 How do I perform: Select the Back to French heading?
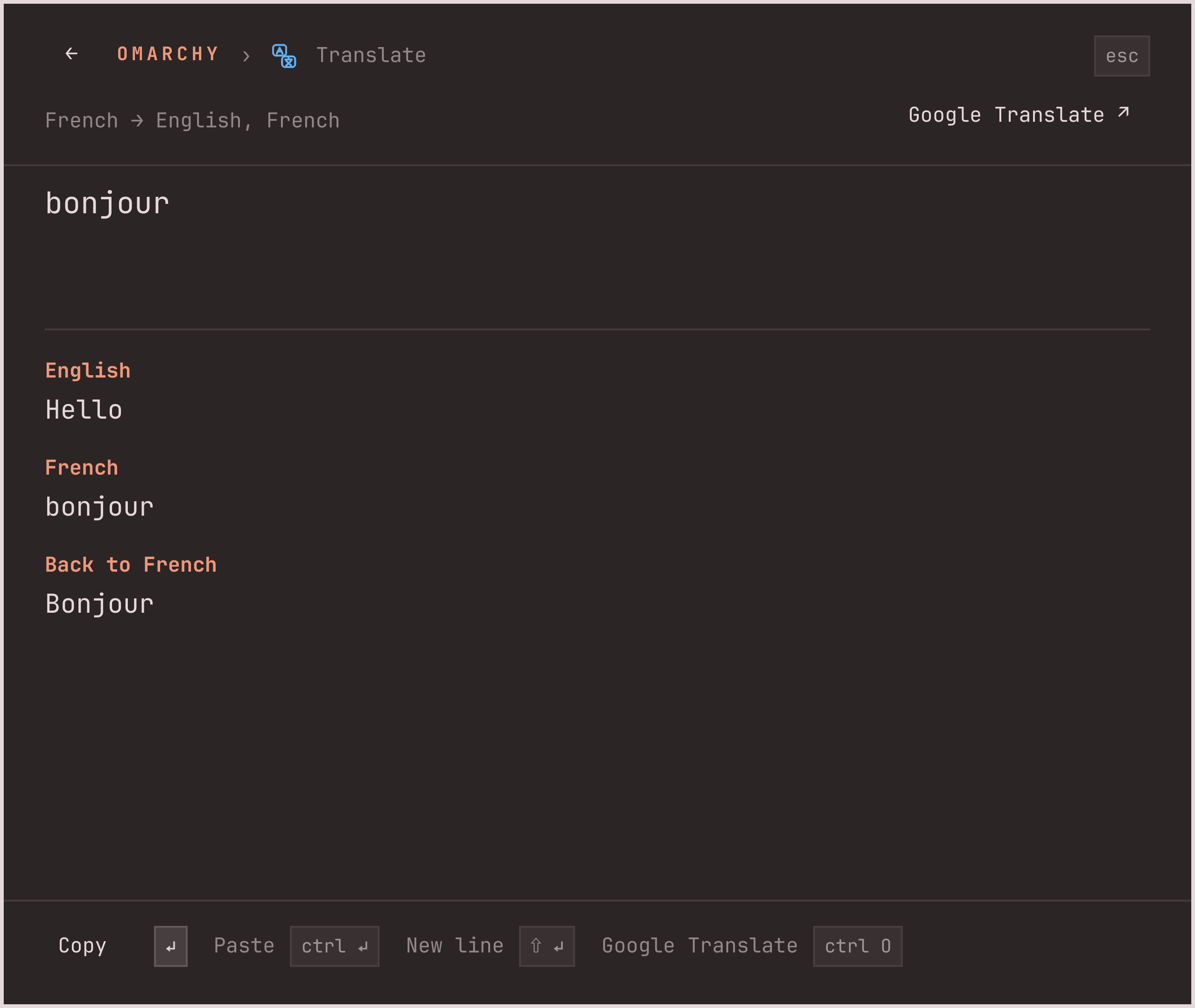coord(131,565)
